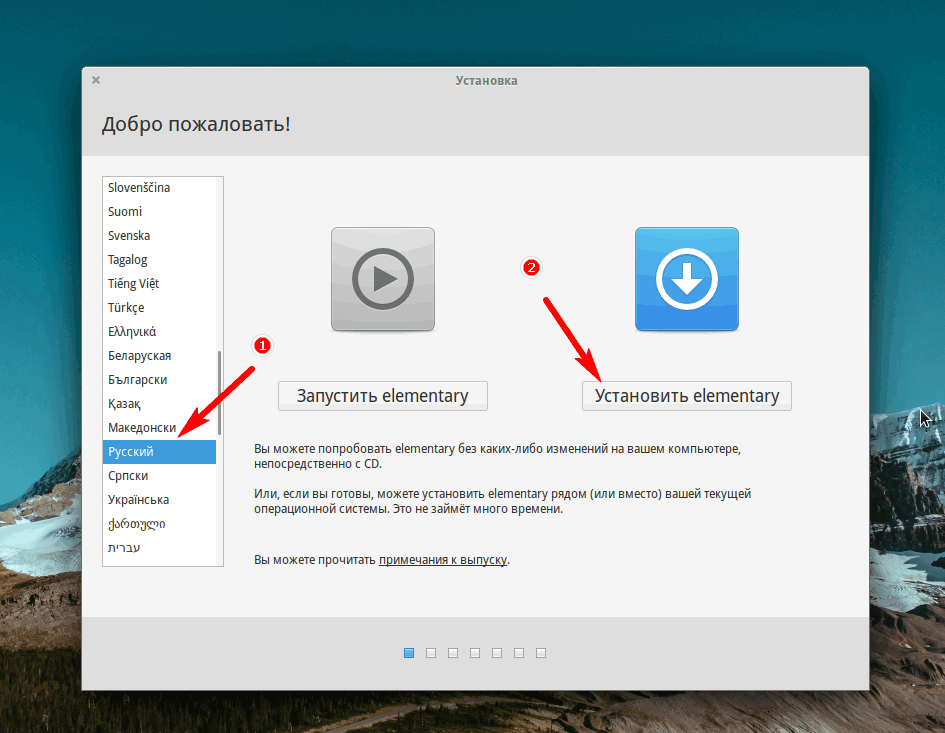Image resolution: width=945 pixels, height=733 pixels.
Task: Select Српски in the language list
Action: point(159,476)
